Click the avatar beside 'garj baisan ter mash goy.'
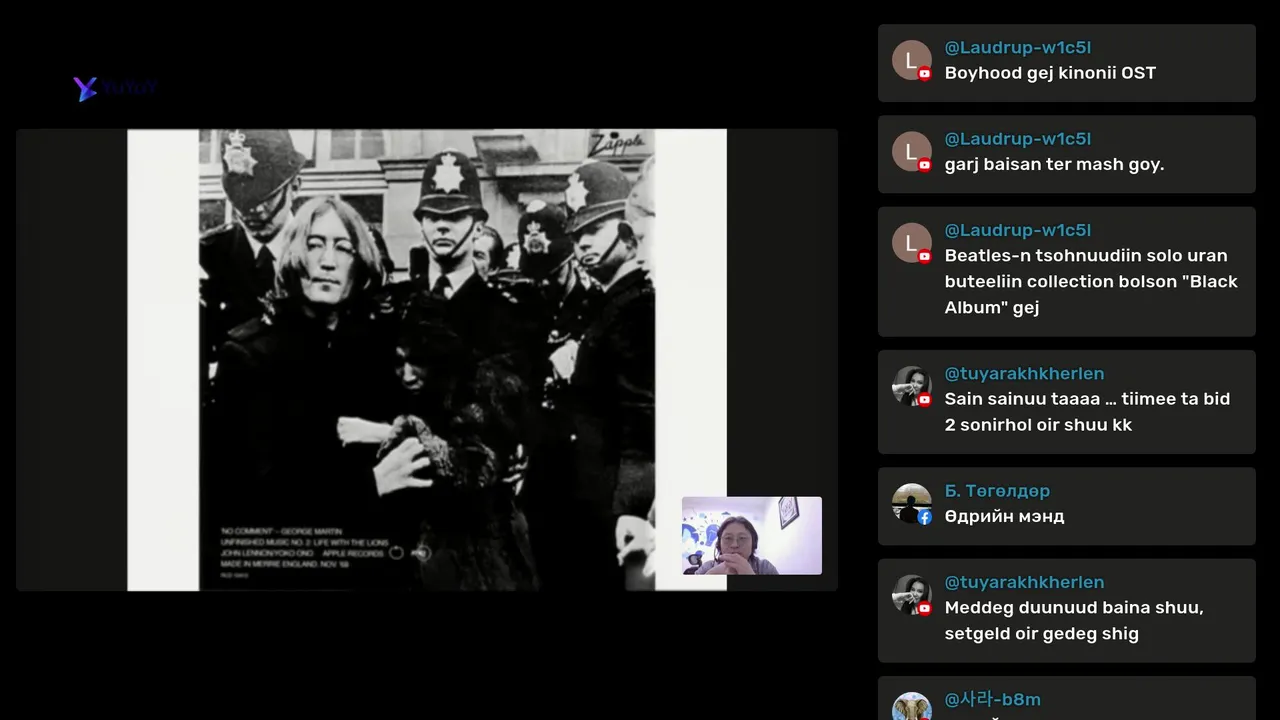The height and width of the screenshot is (720, 1280). coord(911,152)
